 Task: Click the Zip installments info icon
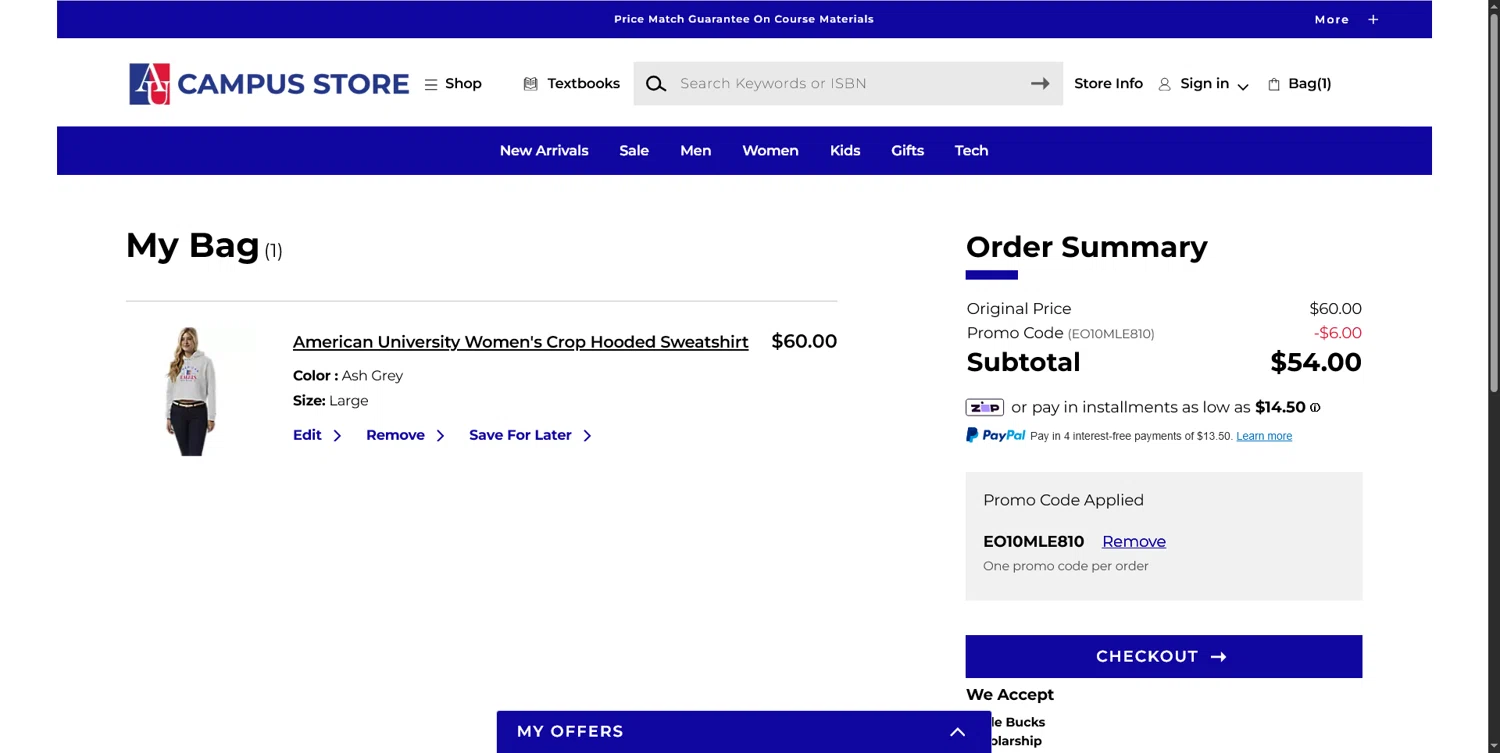[x=1315, y=408]
